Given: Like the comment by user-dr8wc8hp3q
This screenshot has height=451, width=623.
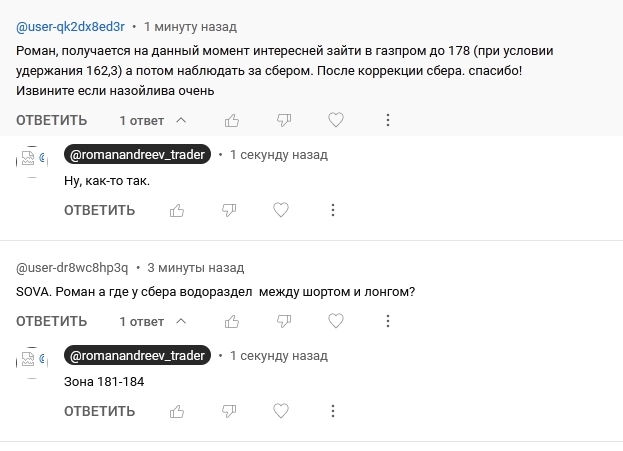Looking at the screenshot, I should pyautogui.click(x=232, y=322).
